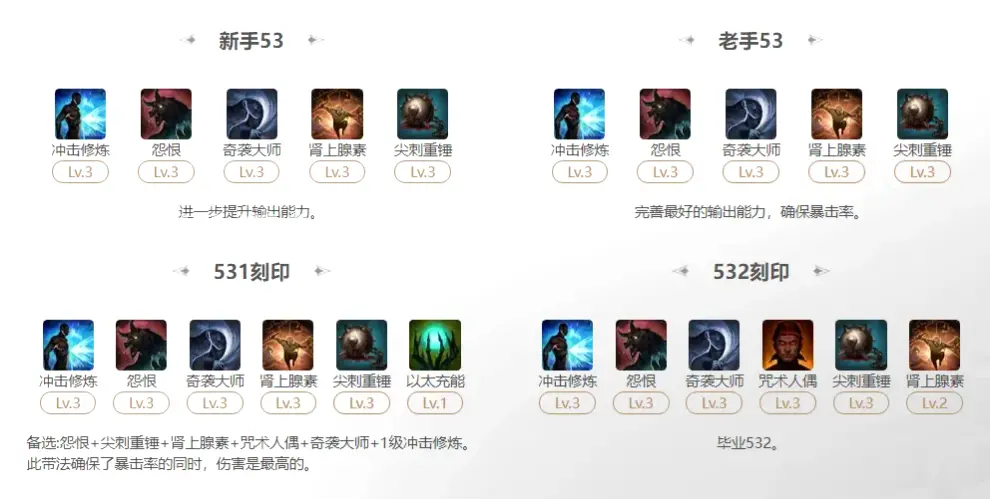Click 怨恨 icon in 531刻印 section
This screenshot has height=499, width=990.
(x=141, y=345)
